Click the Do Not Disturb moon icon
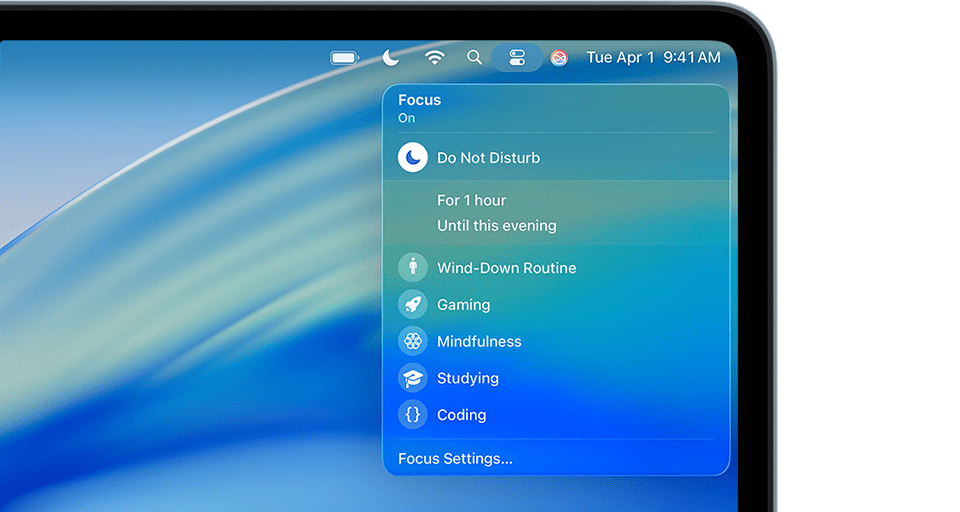This screenshot has width=960, height=512. point(413,157)
